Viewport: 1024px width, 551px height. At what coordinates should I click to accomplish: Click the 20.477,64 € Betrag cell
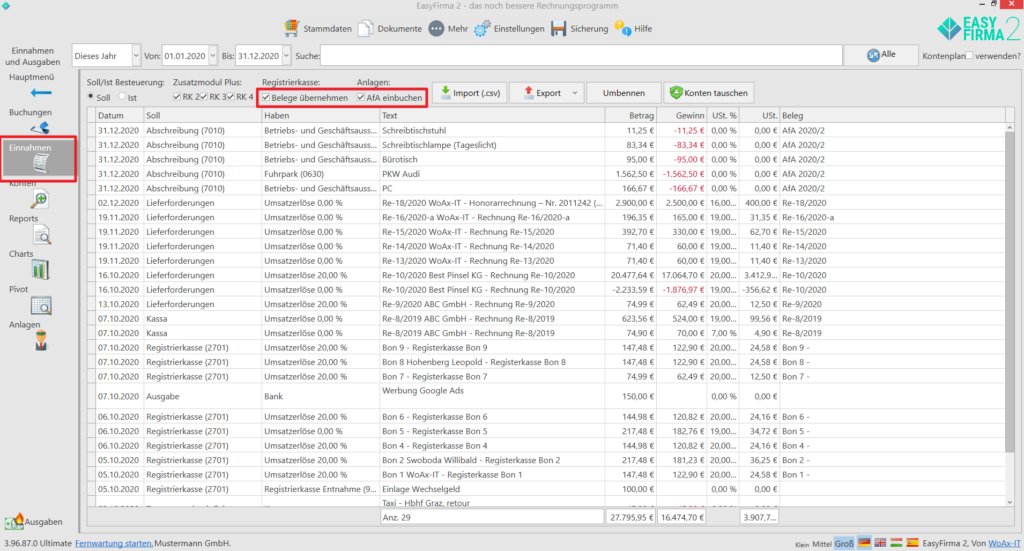point(632,275)
